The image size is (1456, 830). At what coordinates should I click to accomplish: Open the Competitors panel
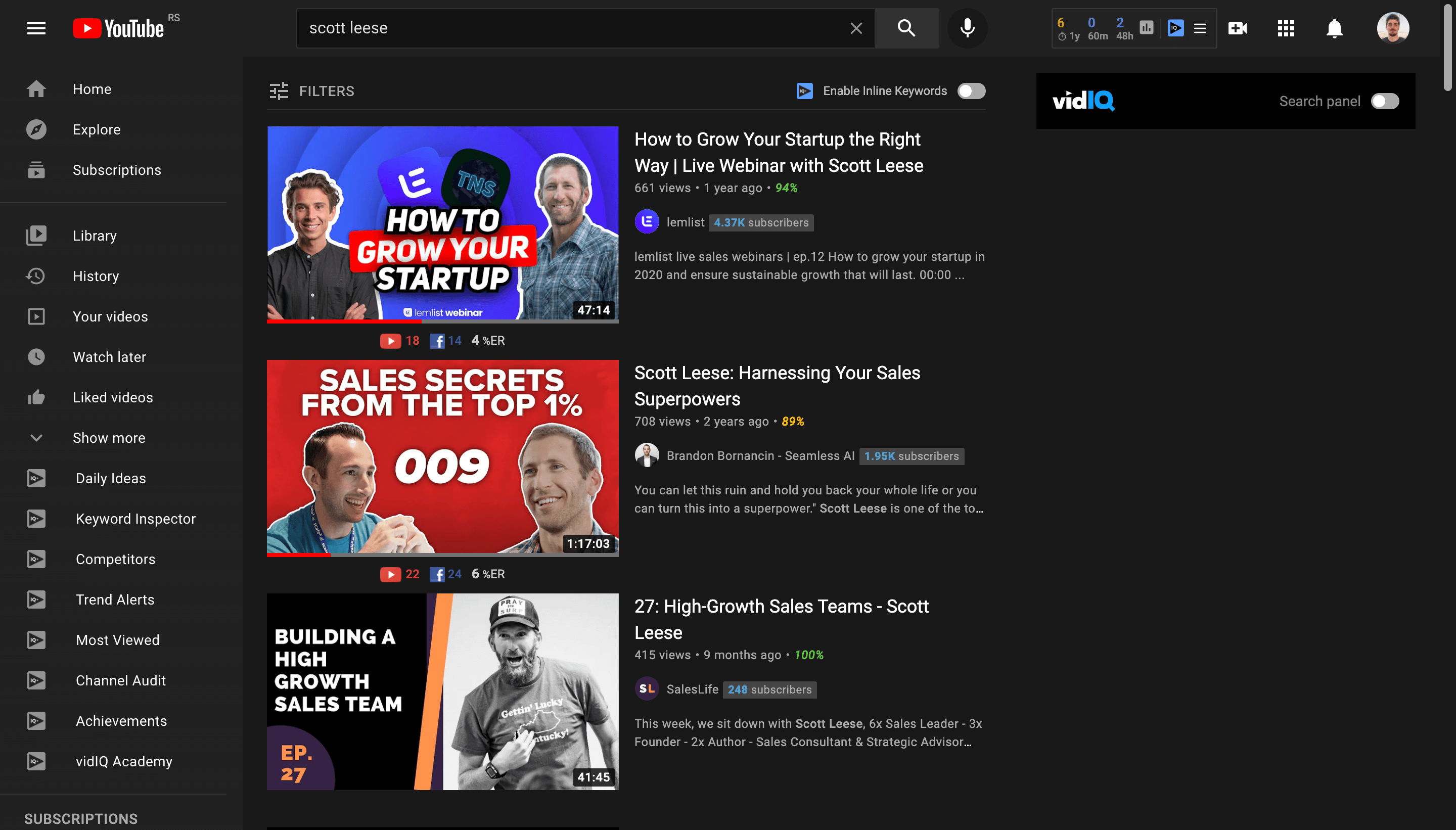[115, 559]
